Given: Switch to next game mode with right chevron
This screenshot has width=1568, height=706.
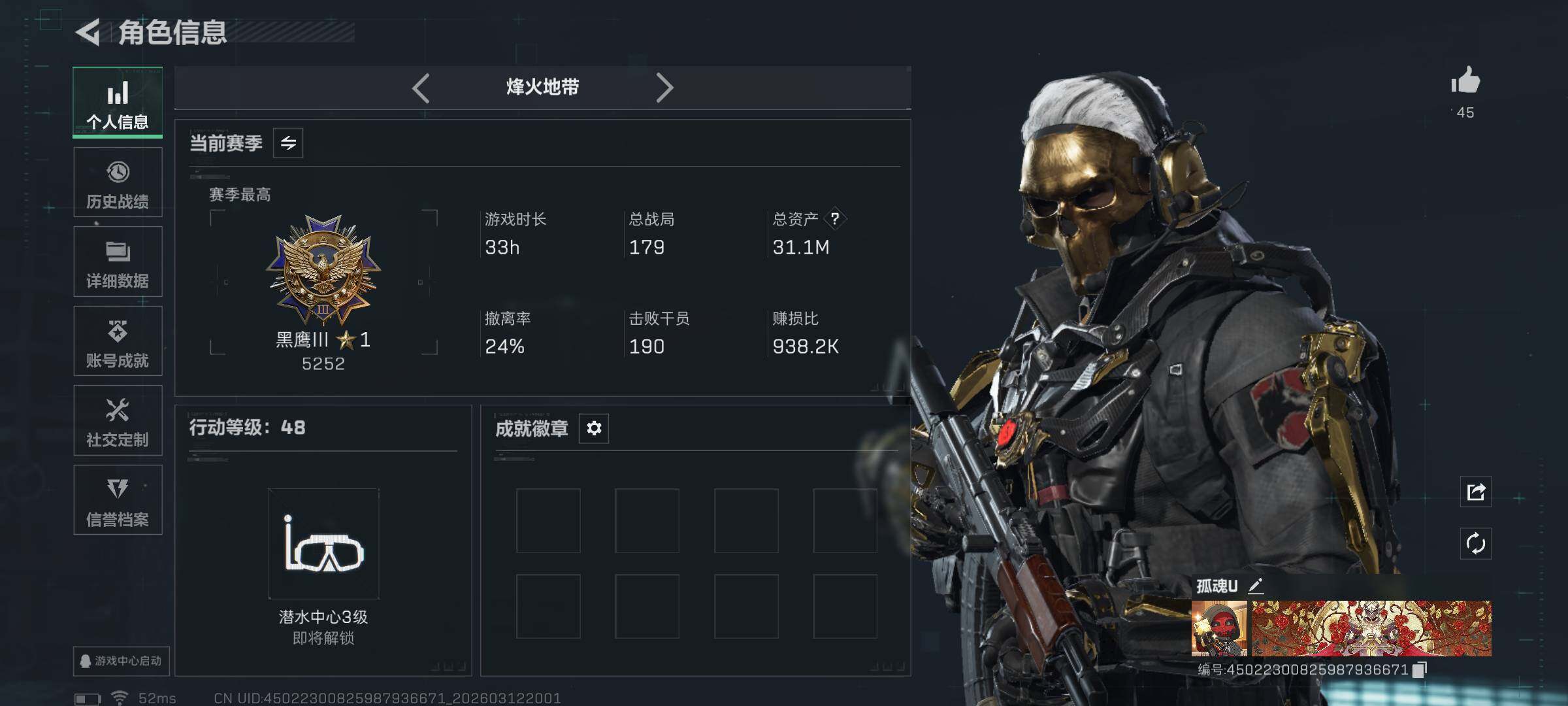Looking at the screenshot, I should pyautogui.click(x=664, y=88).
